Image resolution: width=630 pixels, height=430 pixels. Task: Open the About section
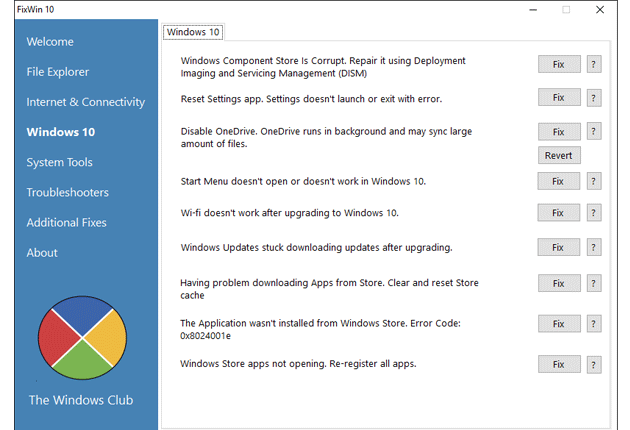click(x=42, y=253)
